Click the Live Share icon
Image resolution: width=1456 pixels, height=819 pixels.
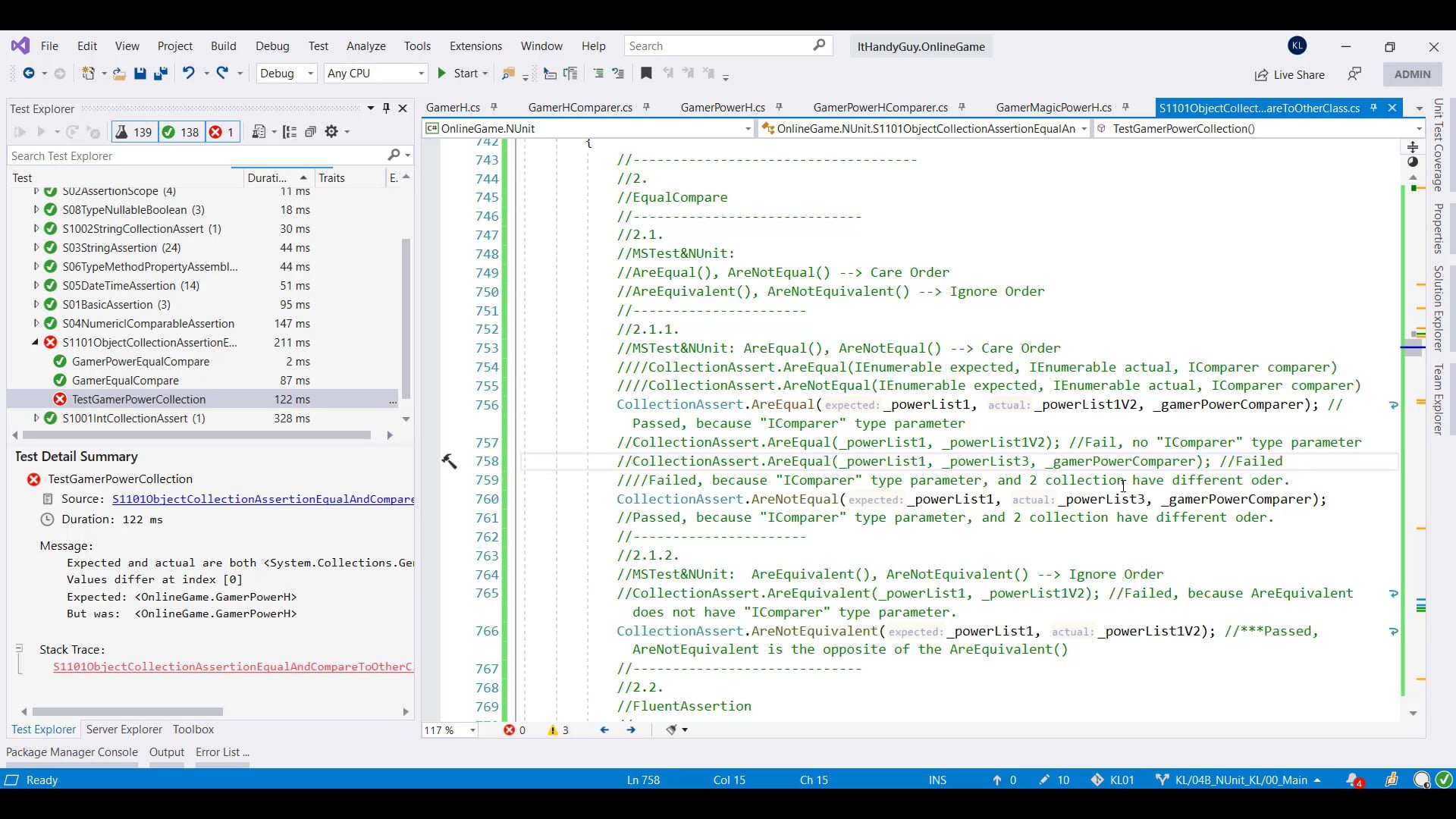coord(1261,74)
